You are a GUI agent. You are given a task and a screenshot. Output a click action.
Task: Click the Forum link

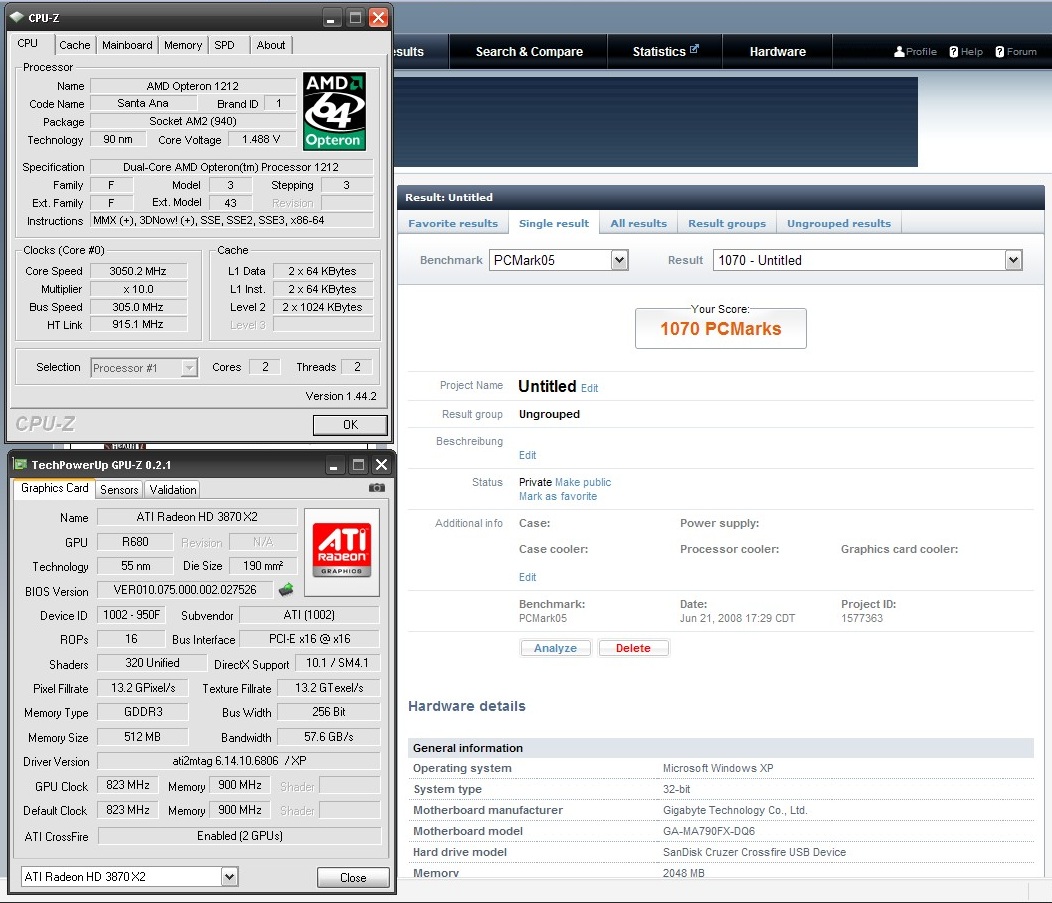pyautogui.click(x=1021, y=52)
